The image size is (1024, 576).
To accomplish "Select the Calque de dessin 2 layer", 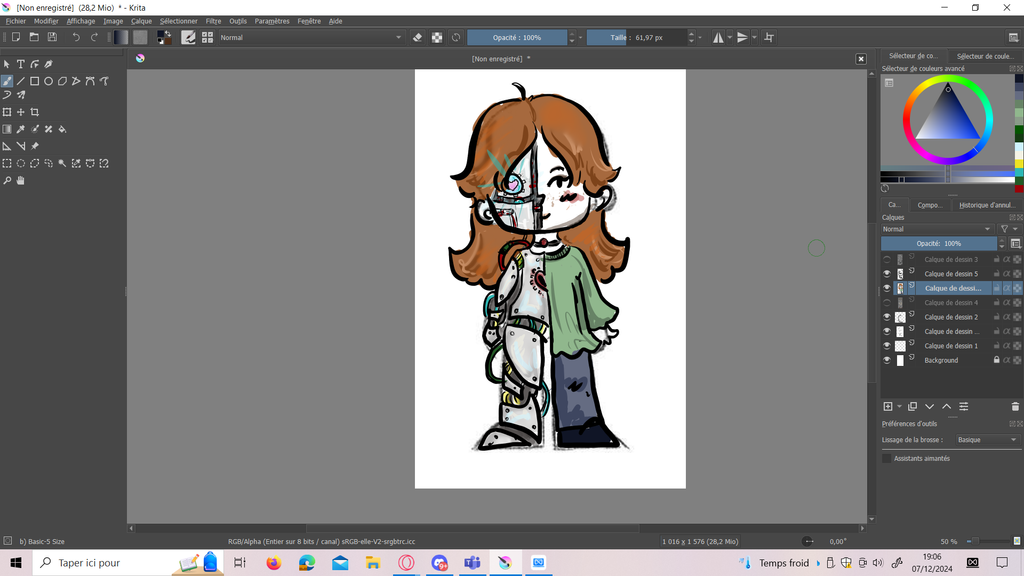I will [x=950, y=317].
